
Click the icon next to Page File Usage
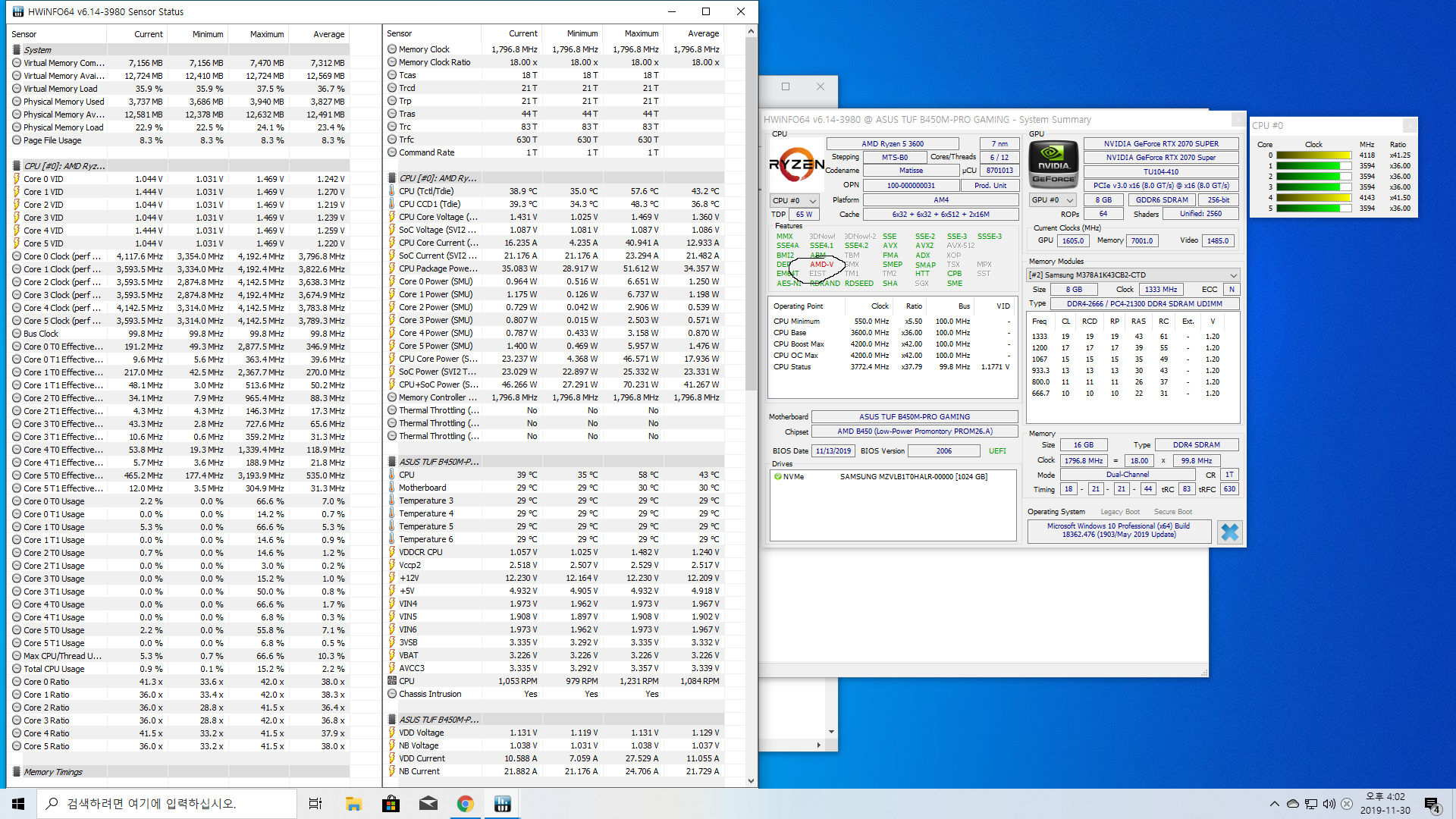pos(17,140)
